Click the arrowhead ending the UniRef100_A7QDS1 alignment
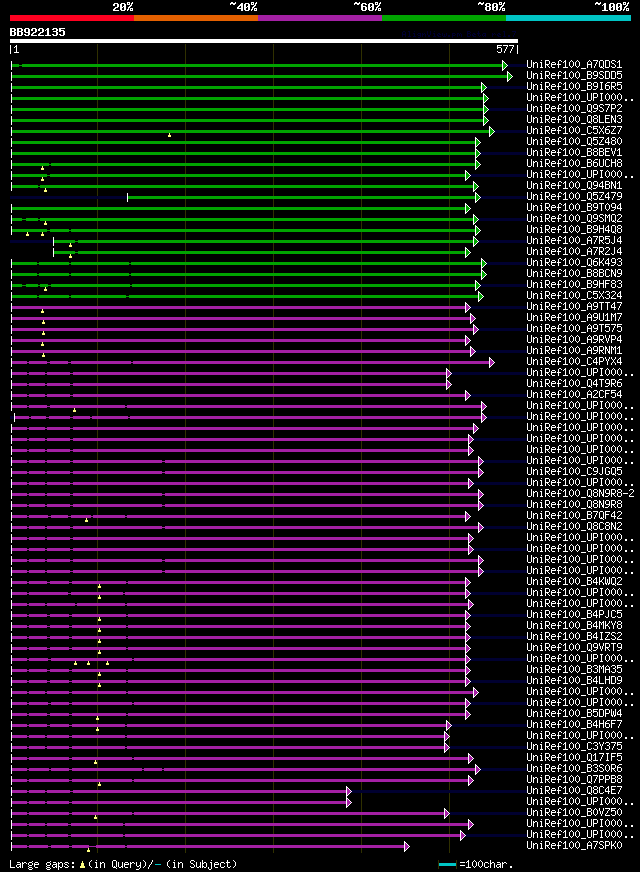This screenshot has height=872, width=640. coord(505,66)
